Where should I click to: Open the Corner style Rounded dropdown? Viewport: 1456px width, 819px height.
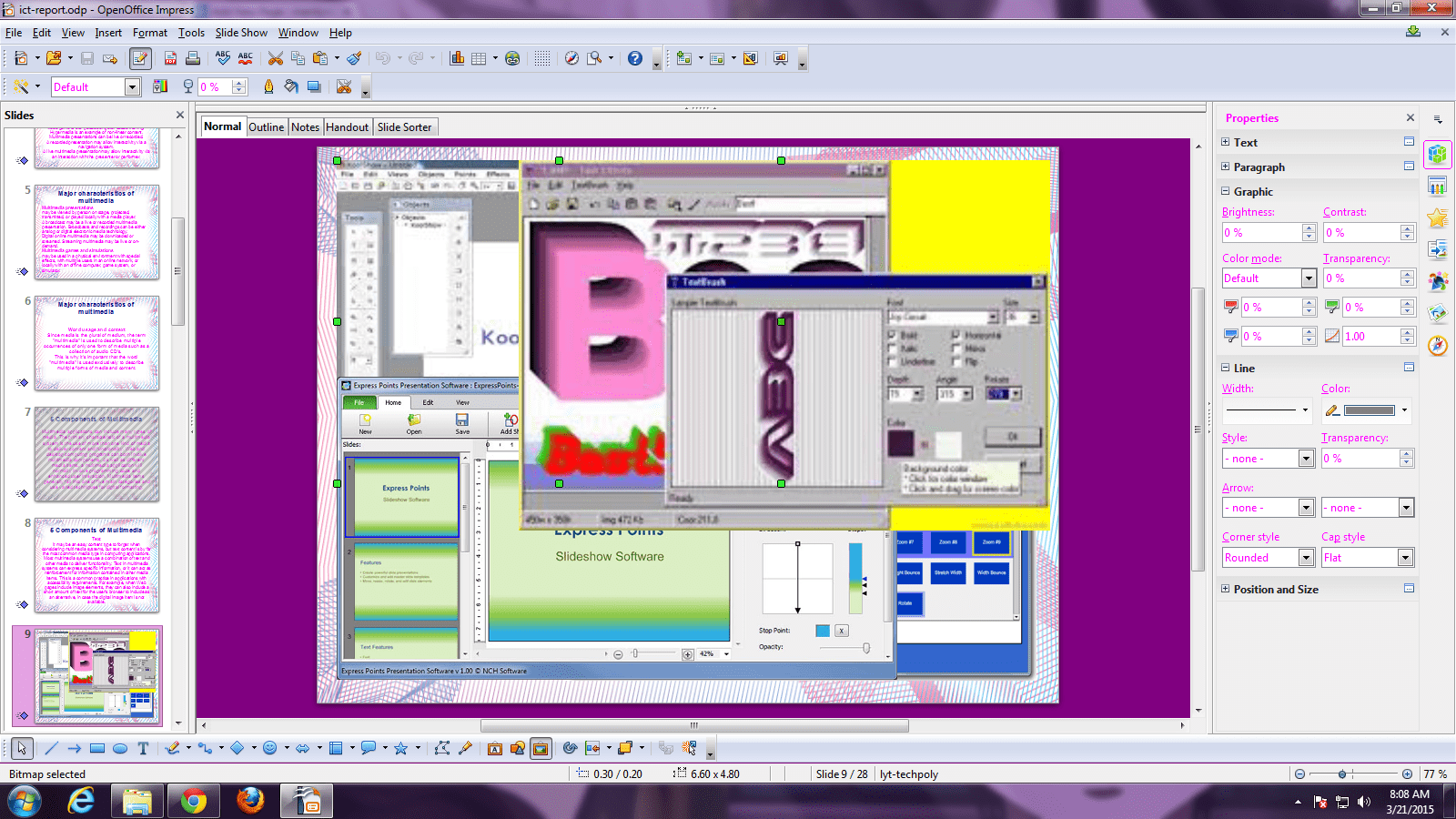[1307, 558]
